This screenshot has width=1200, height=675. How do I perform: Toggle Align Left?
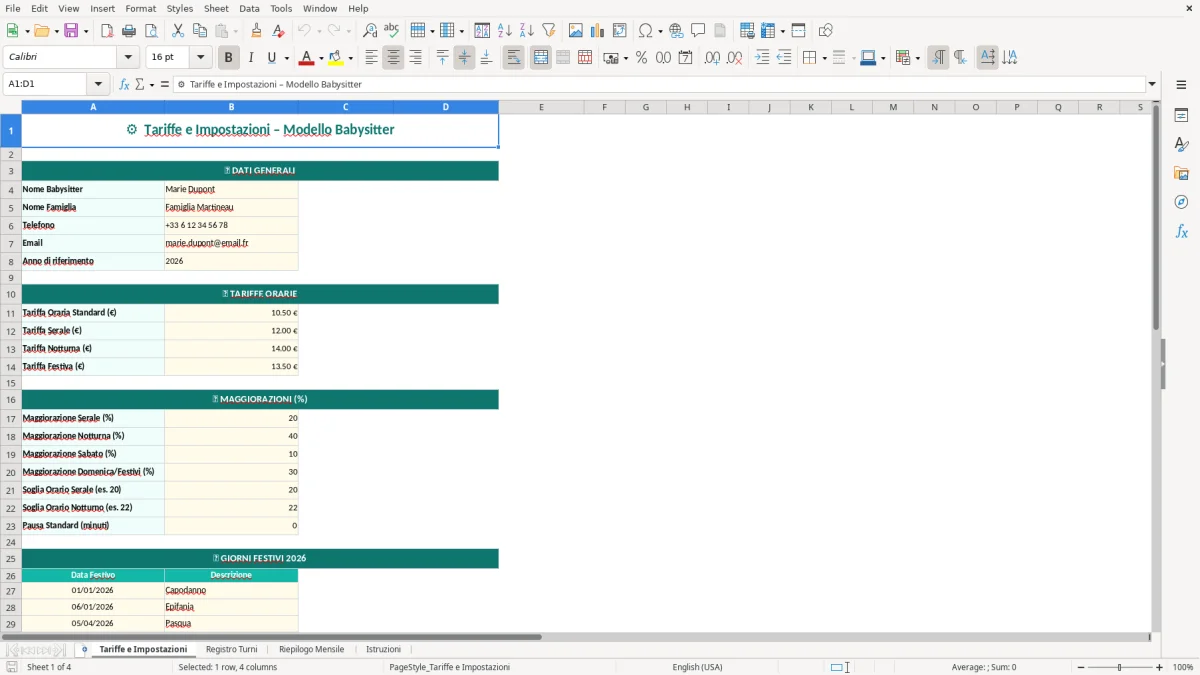coord(371,58)
